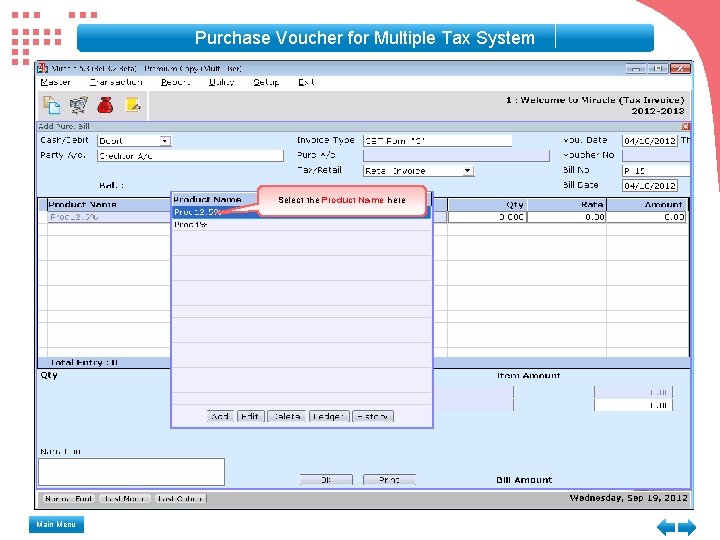This screenshot has height=540, width=720.
Task: Go to next slide with right arrow
Action: [x=687, y=527]
